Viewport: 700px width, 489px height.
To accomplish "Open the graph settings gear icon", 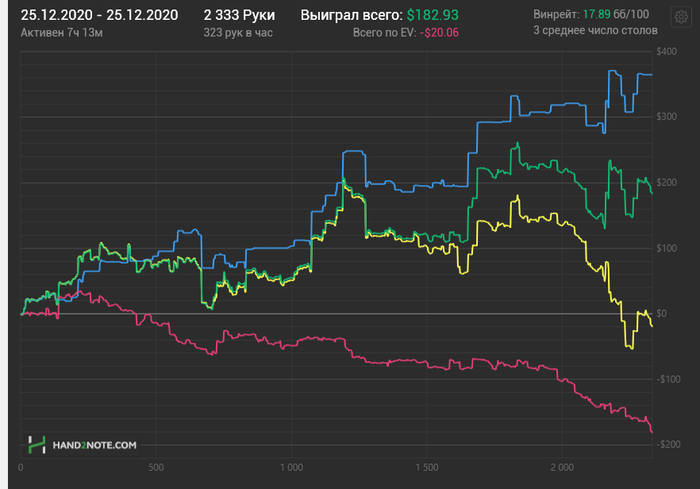I will 681,17.
